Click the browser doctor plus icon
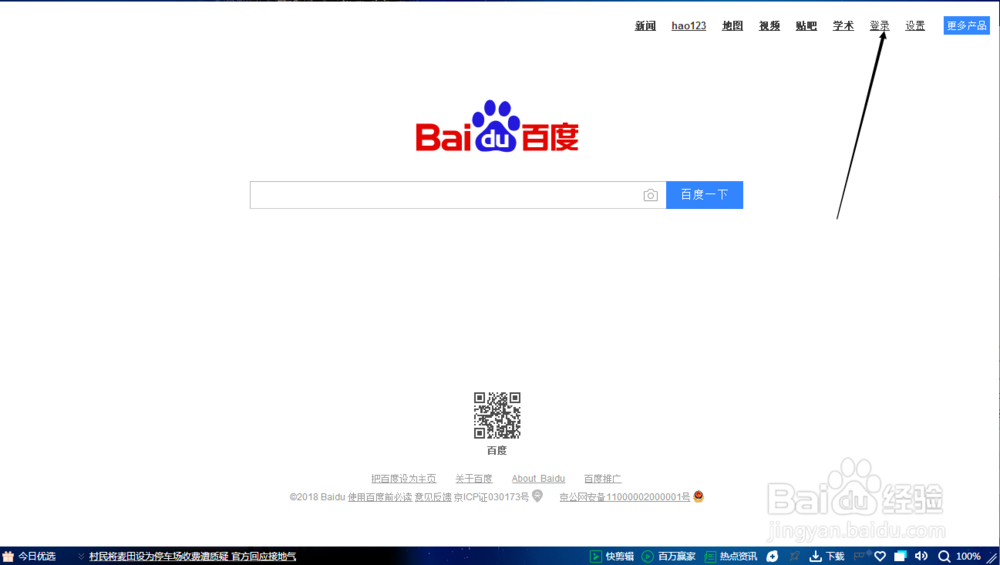The image size is (1000, 565). point(772,556)
